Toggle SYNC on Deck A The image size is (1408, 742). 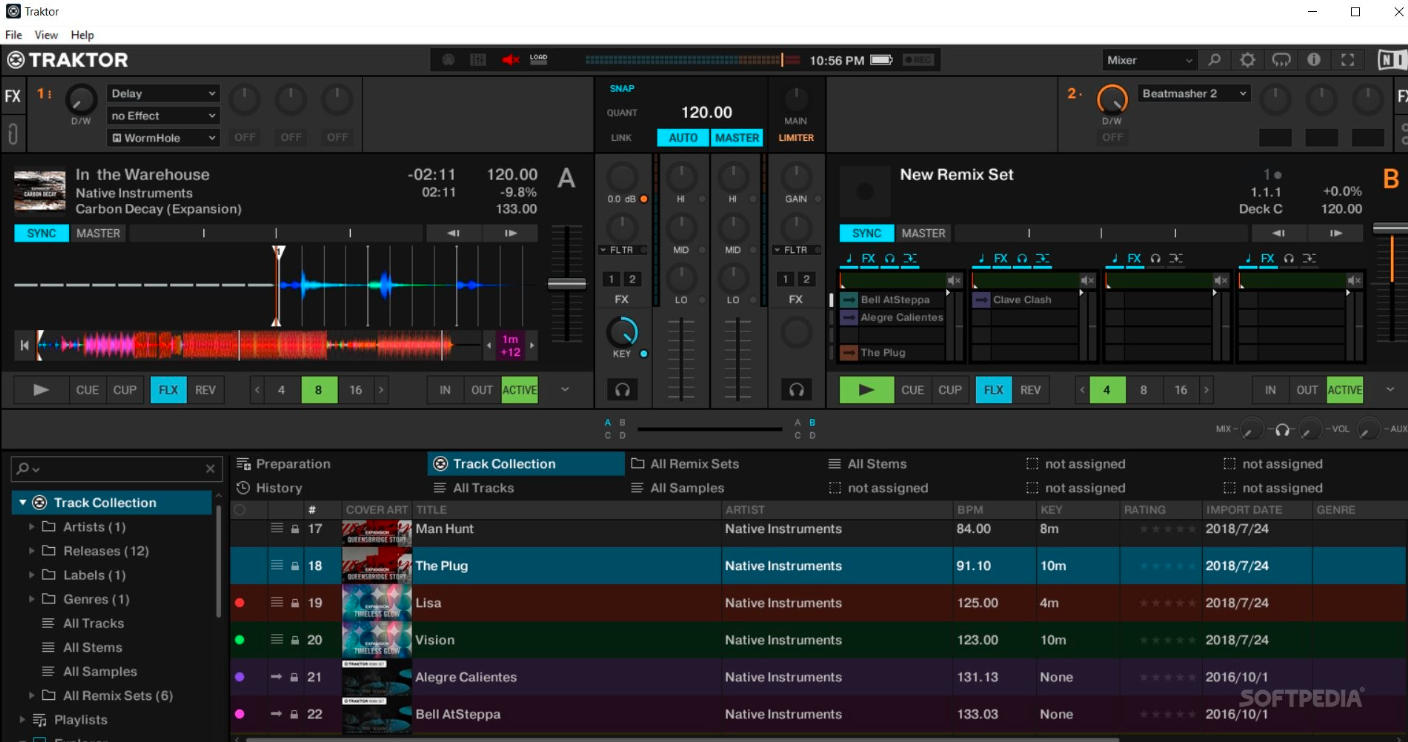tap(42, 233)
